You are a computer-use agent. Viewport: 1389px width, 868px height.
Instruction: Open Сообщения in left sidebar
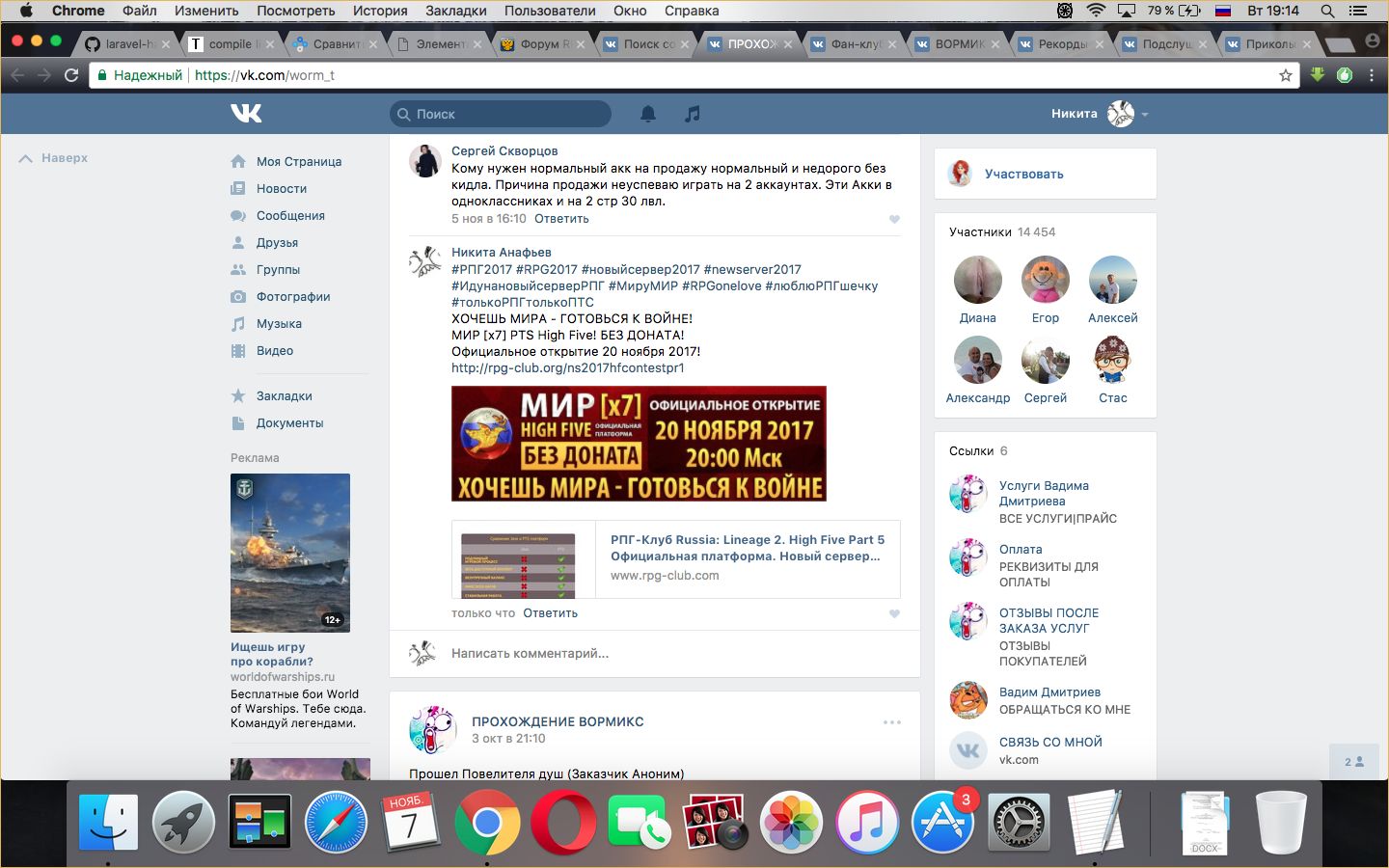pos(290,216)
